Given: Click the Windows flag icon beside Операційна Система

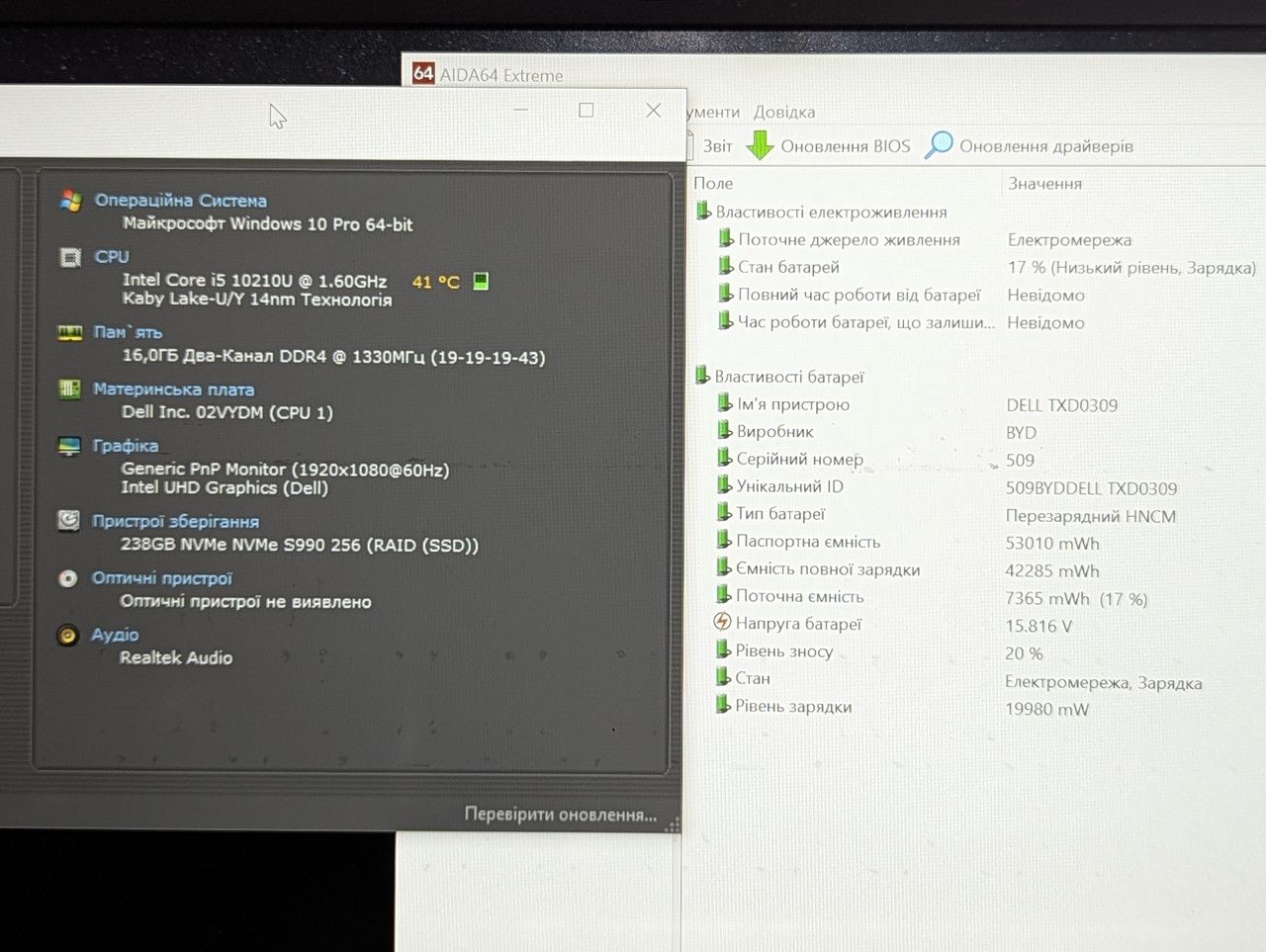Looking at the screenshot, I should tap(70, 201).
